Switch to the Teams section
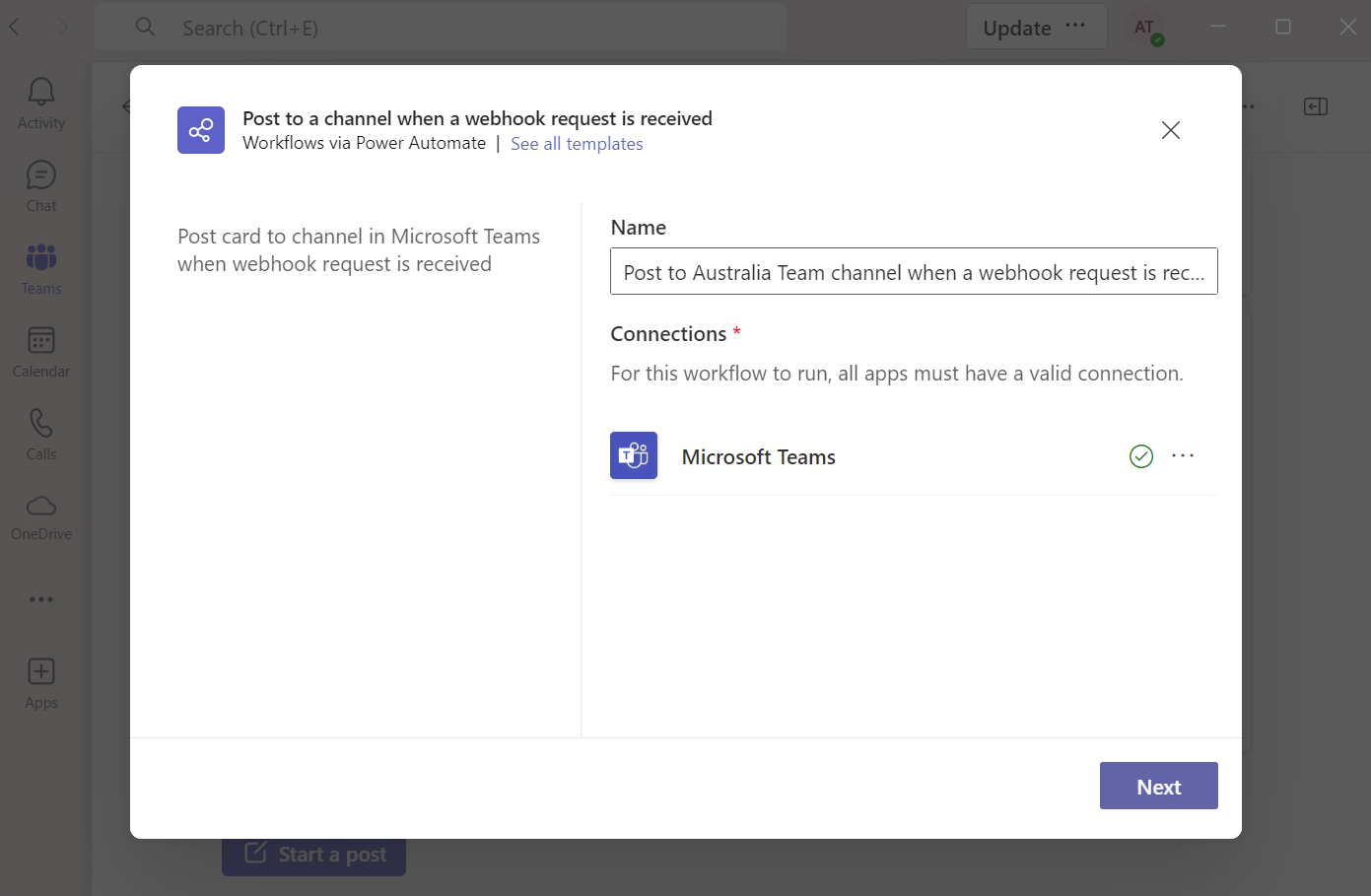1371x896 pixels. [x=41, y=269]
